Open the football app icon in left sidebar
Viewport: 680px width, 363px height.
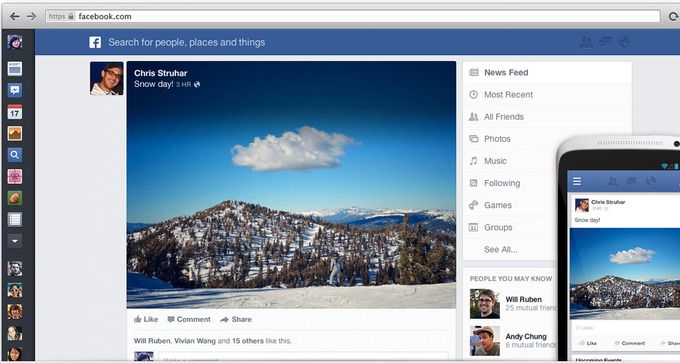click(15, 198)
